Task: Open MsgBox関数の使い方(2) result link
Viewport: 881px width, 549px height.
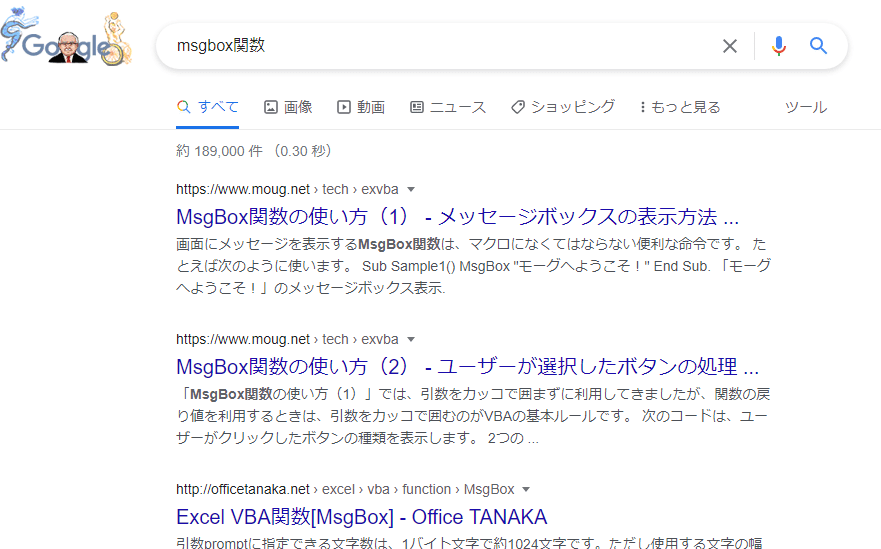Action: 467,367
